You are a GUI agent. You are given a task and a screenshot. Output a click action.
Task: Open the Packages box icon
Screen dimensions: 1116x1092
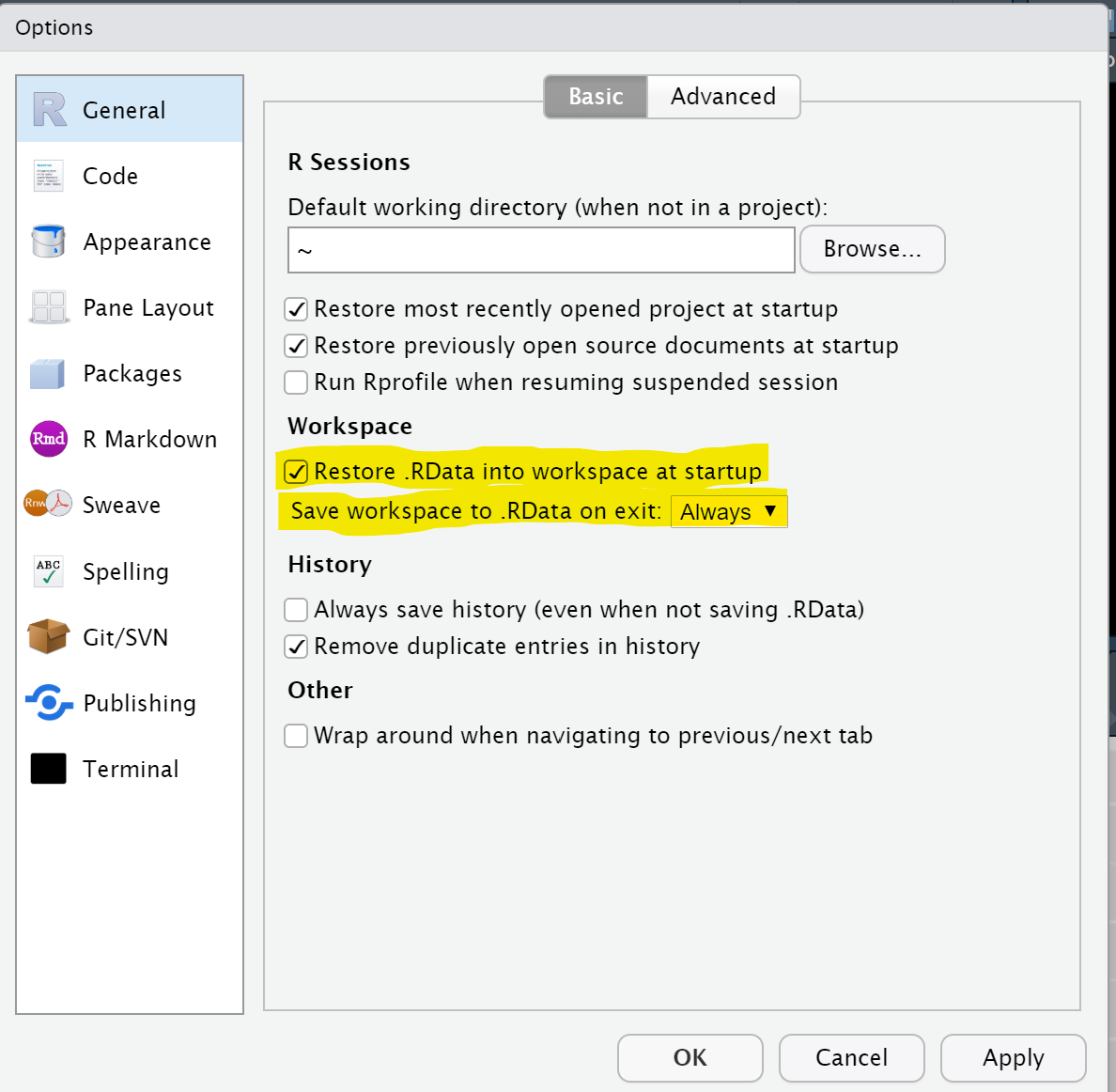[x=49, y=373]
